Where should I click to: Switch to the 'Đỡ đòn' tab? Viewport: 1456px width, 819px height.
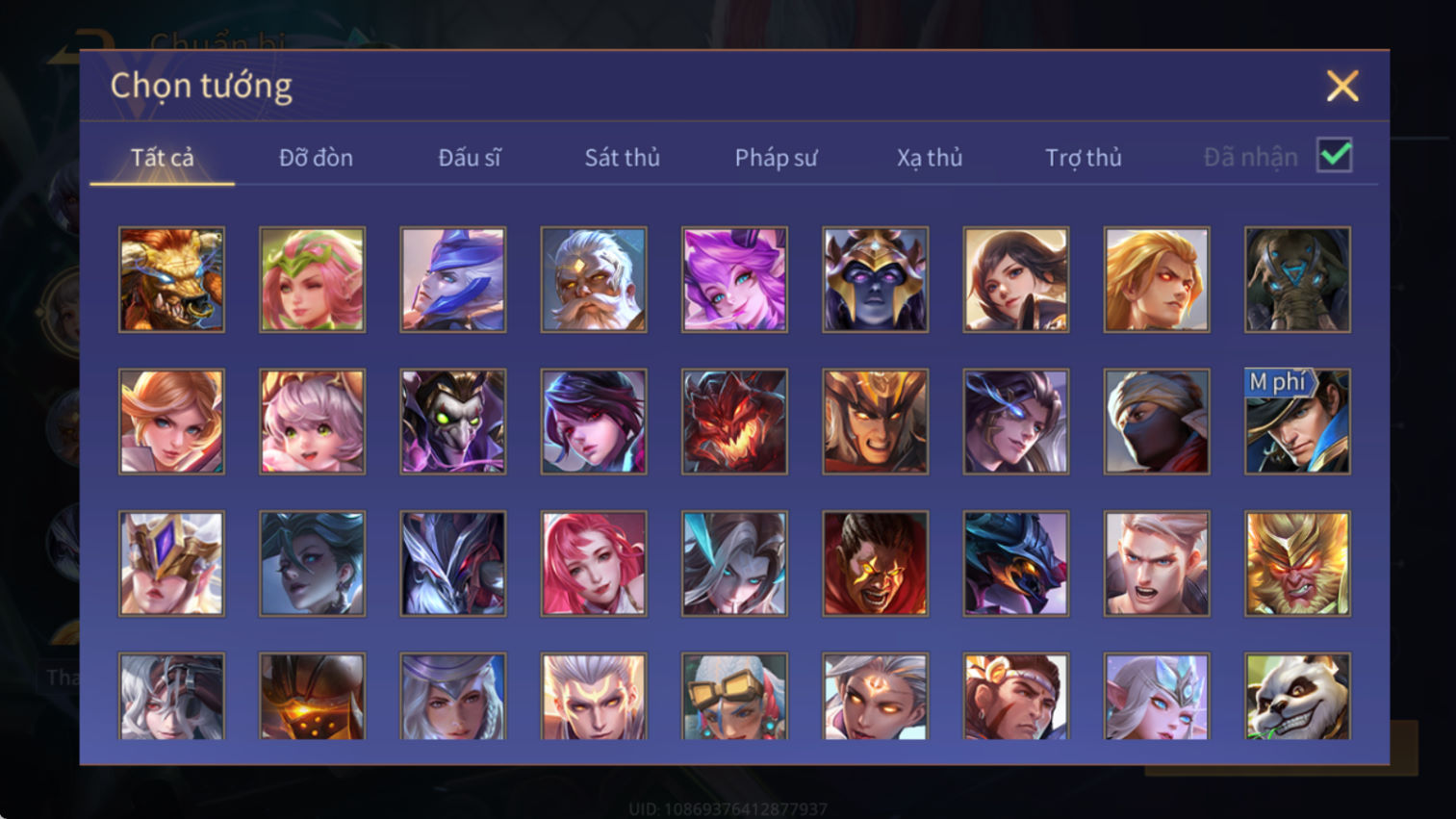(x=316, y=158)
